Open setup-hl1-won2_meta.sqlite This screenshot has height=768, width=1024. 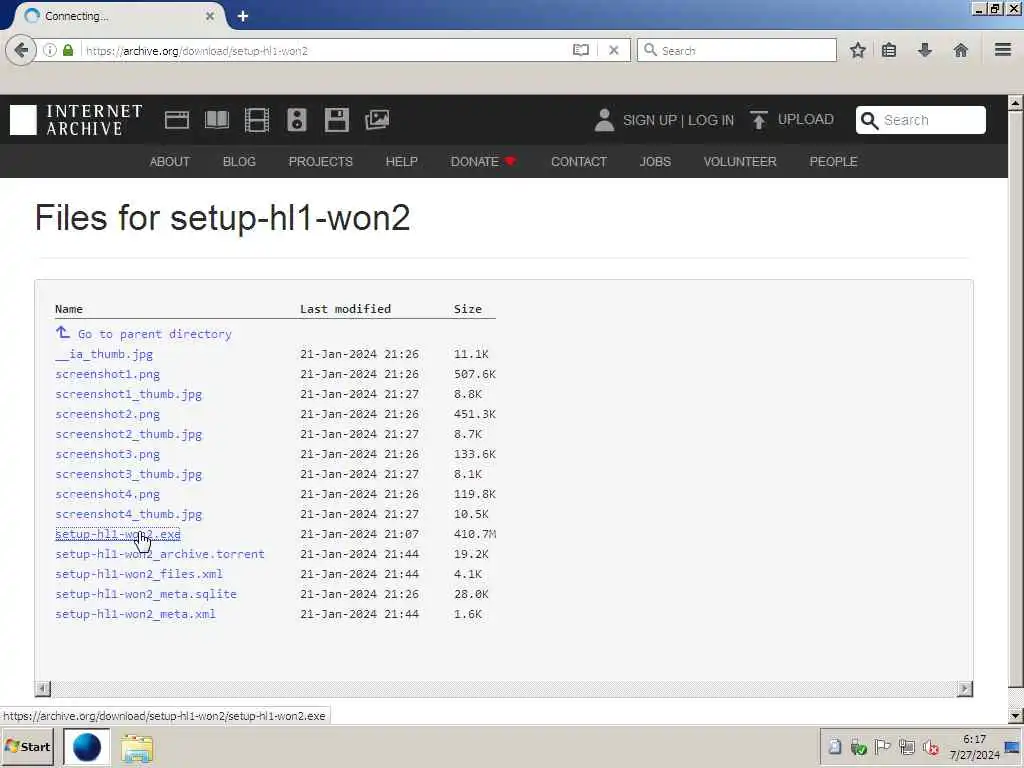(x=146, y=594)
